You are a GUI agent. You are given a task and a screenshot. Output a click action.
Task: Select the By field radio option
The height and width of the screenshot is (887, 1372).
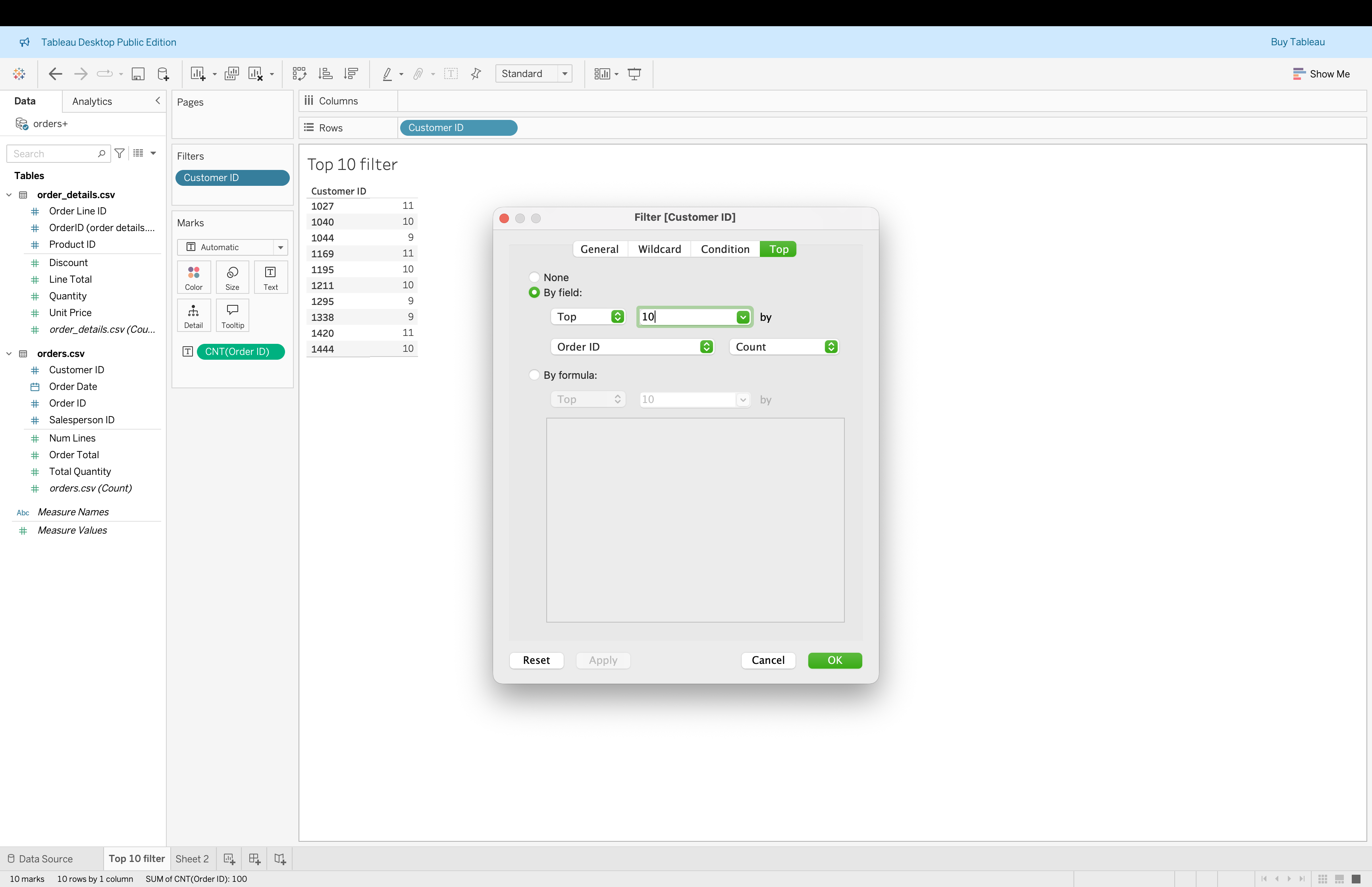tap(534, 293)
